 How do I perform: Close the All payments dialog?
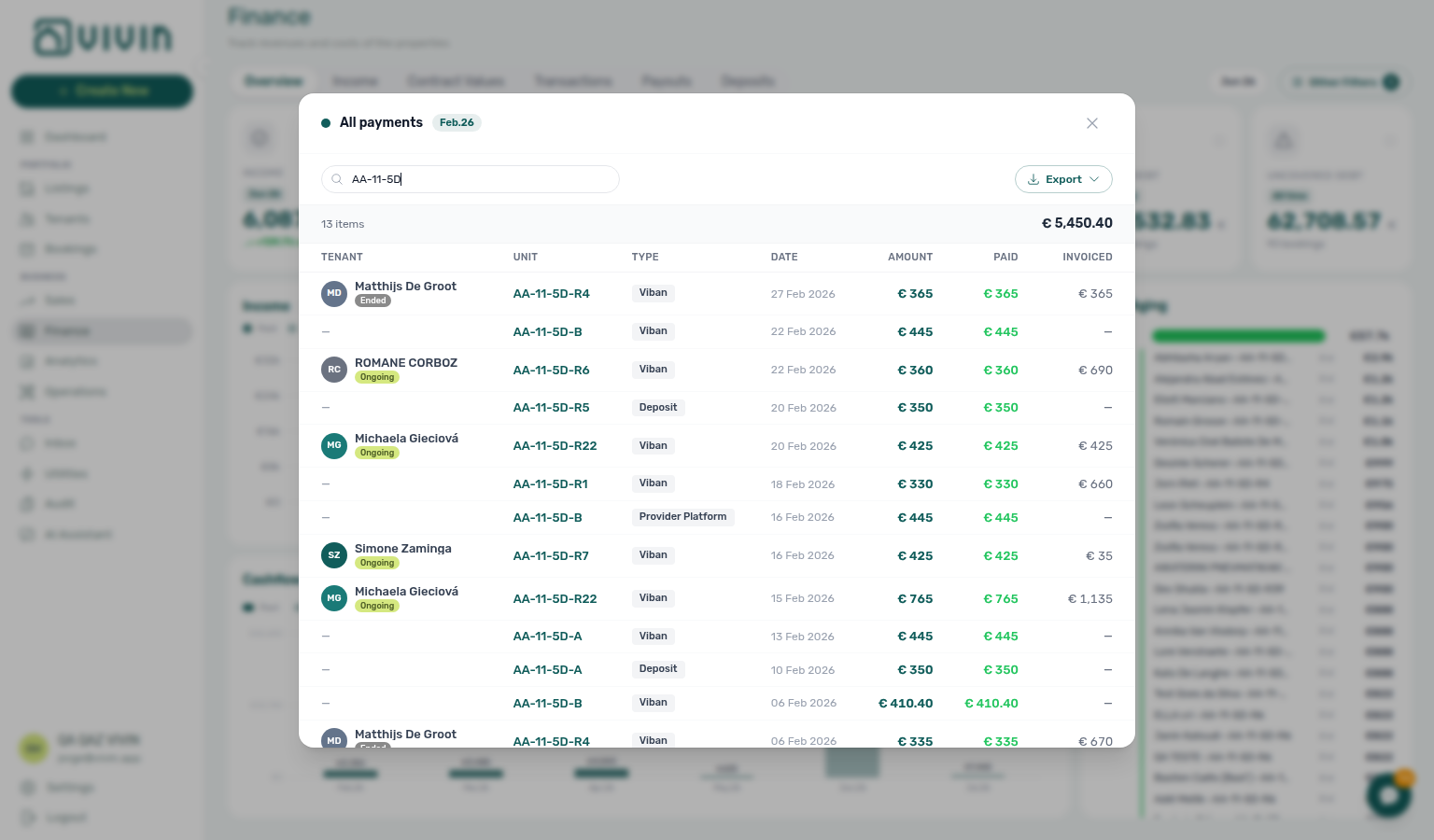point(1092,123)
